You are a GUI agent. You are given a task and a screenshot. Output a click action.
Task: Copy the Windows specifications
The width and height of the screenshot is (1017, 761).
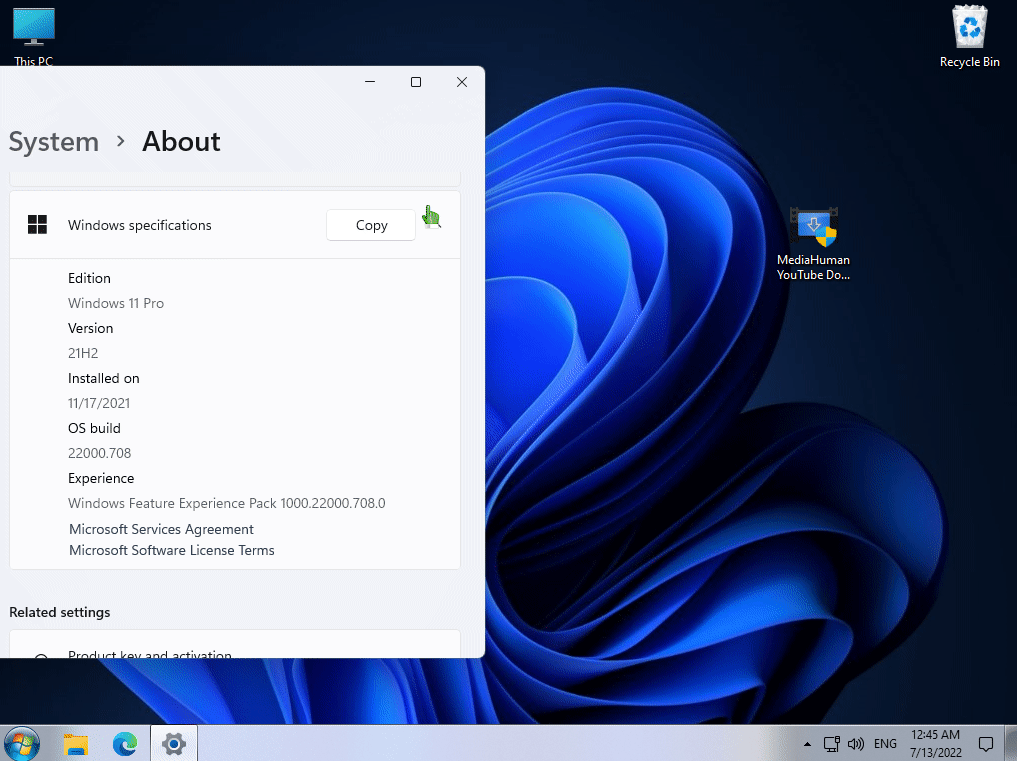[371, 225]
